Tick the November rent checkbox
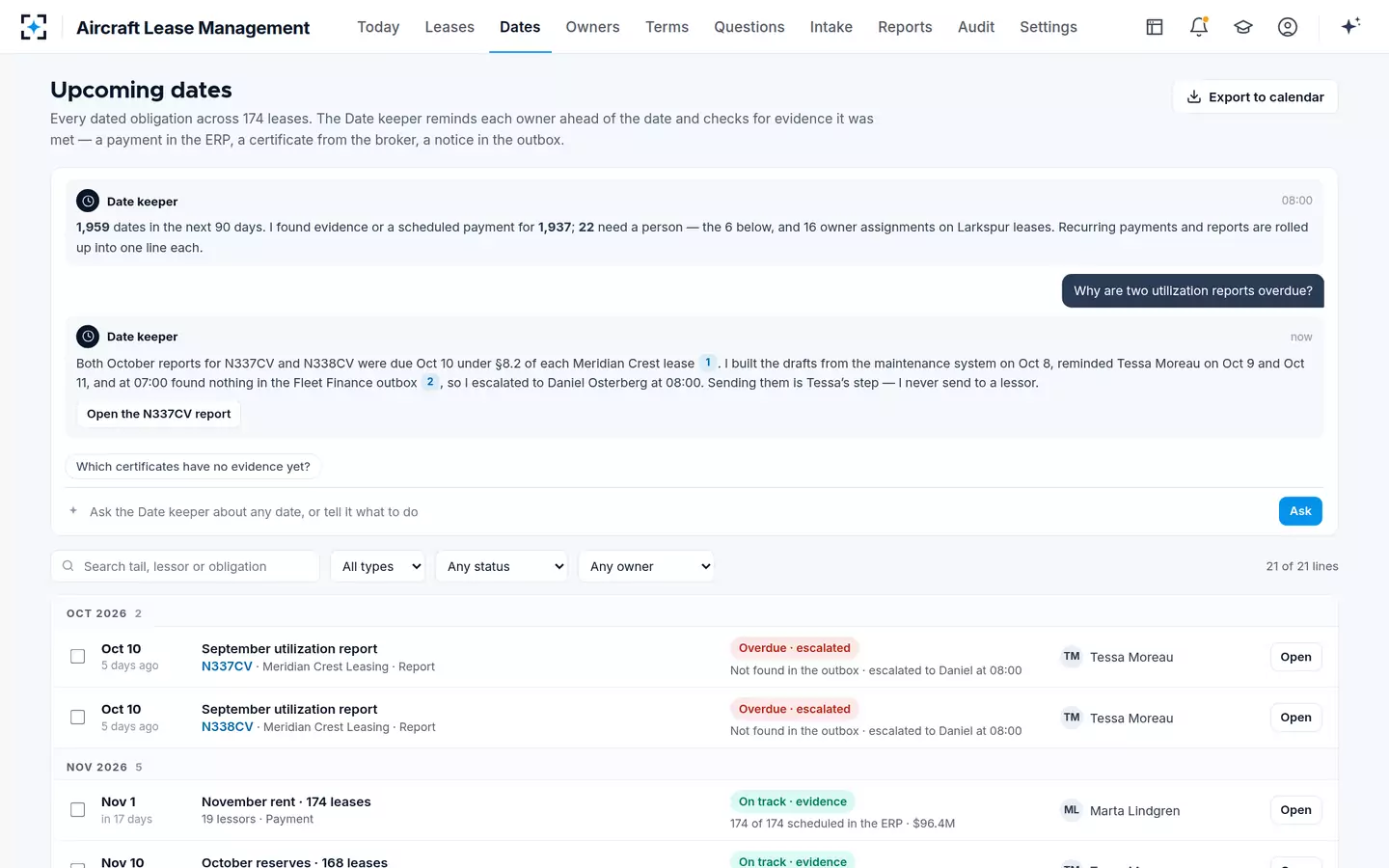 (78, 810)
